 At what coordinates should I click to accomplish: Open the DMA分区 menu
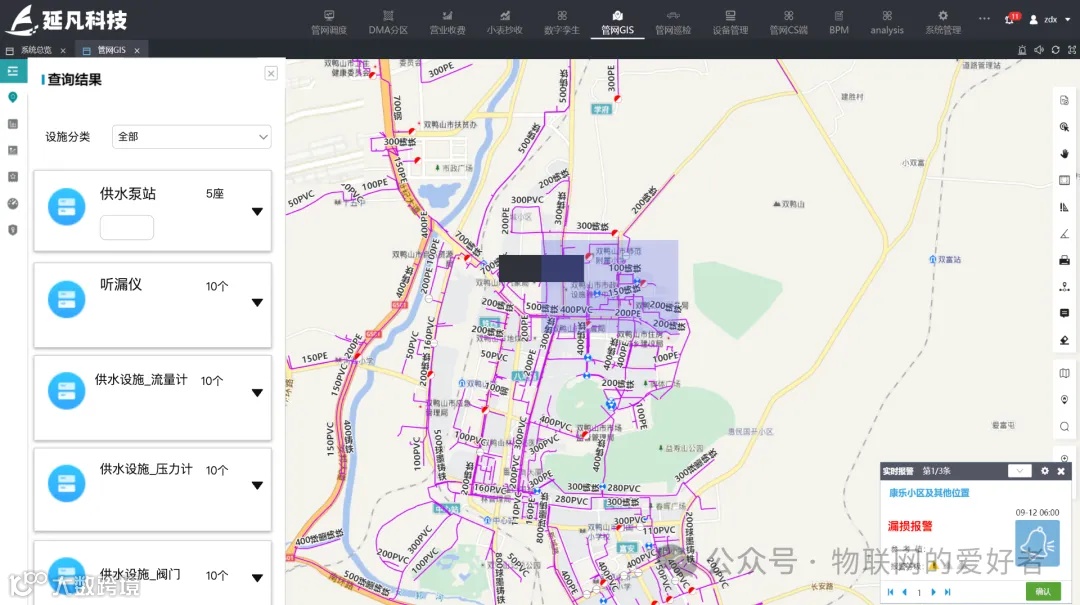pyautogui.click(x=388, y=23)
